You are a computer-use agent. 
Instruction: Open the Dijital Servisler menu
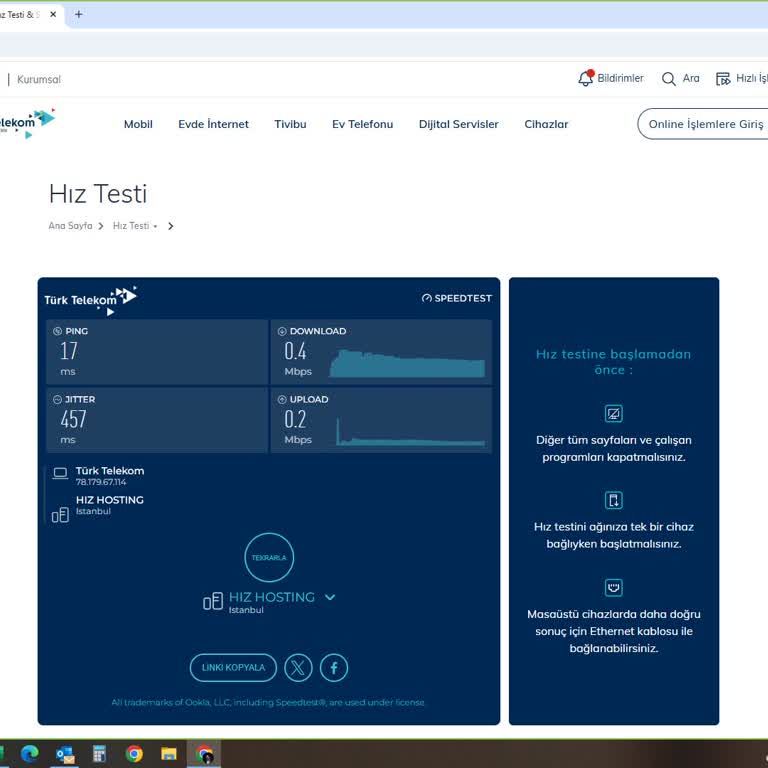tap(458, 124)
